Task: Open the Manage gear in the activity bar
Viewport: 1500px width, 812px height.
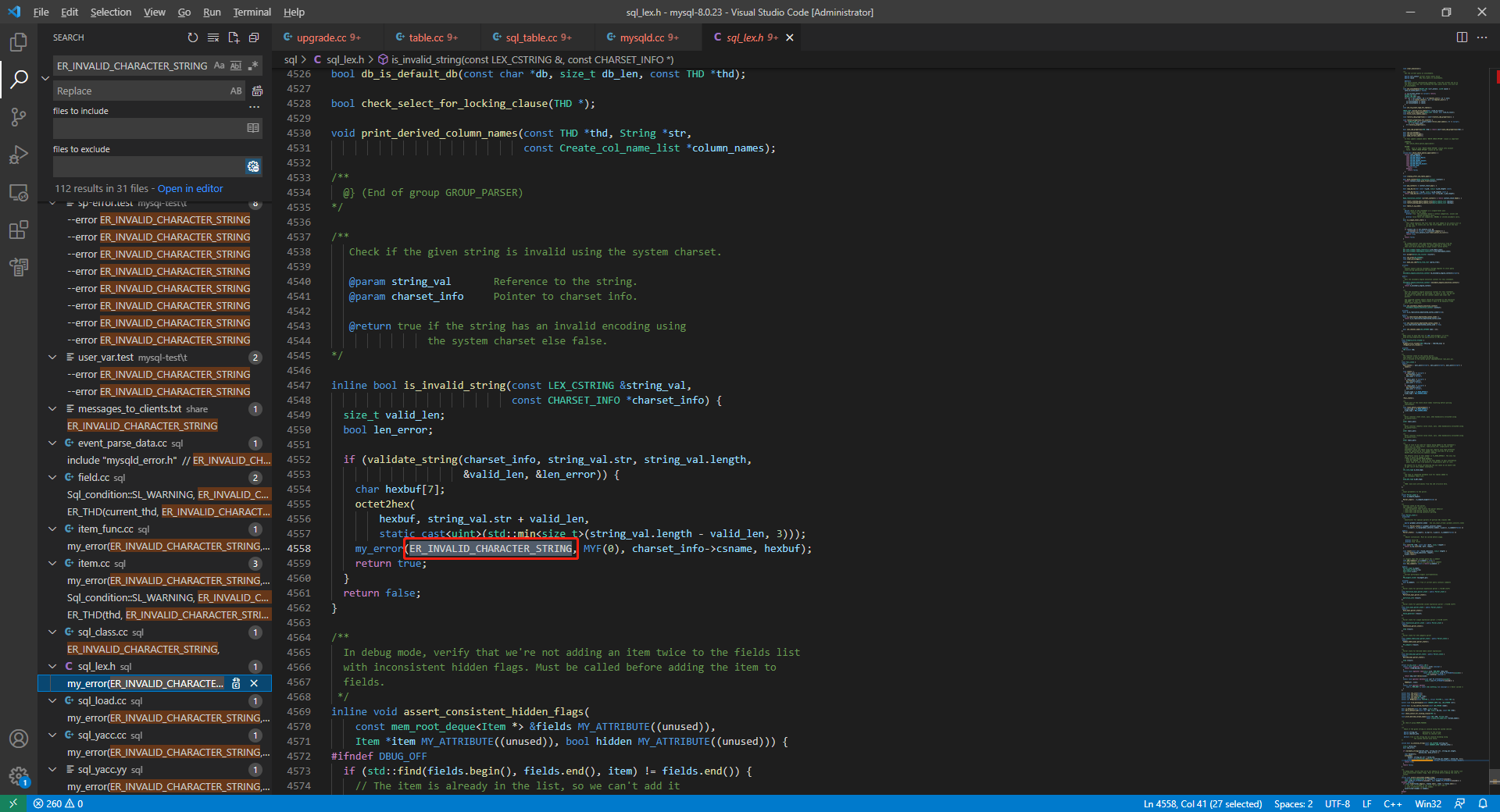Action: pos(19,776)
